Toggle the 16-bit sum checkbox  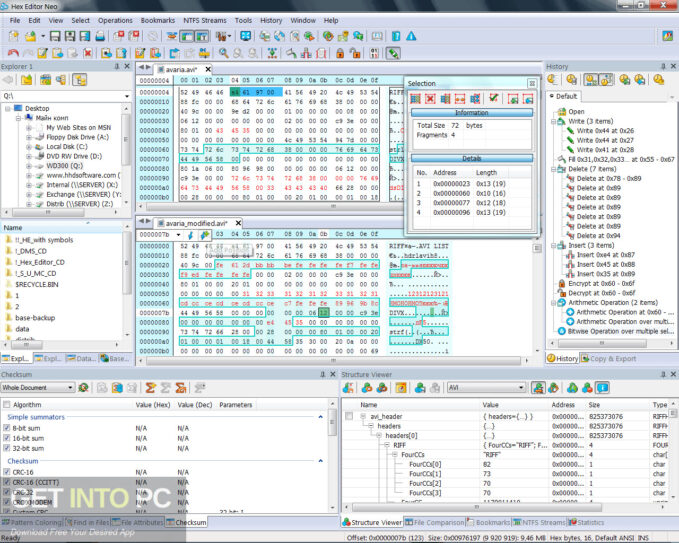(6, 438)
